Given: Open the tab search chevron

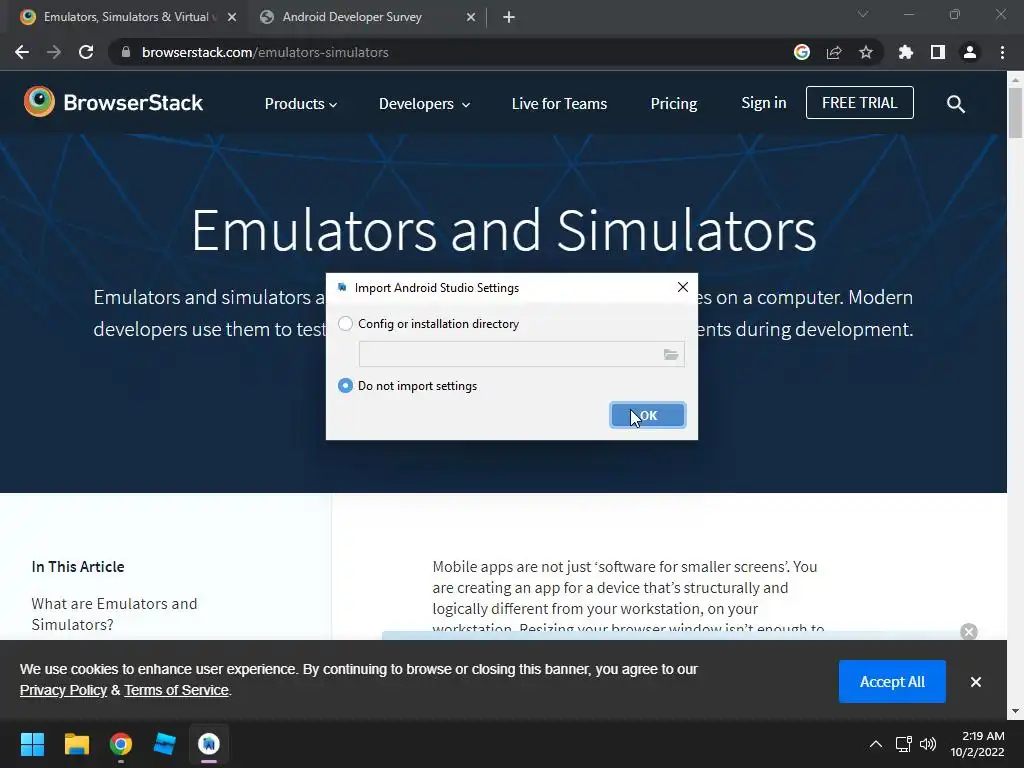Looking at the screenshot, I should (x=863, y=14).
